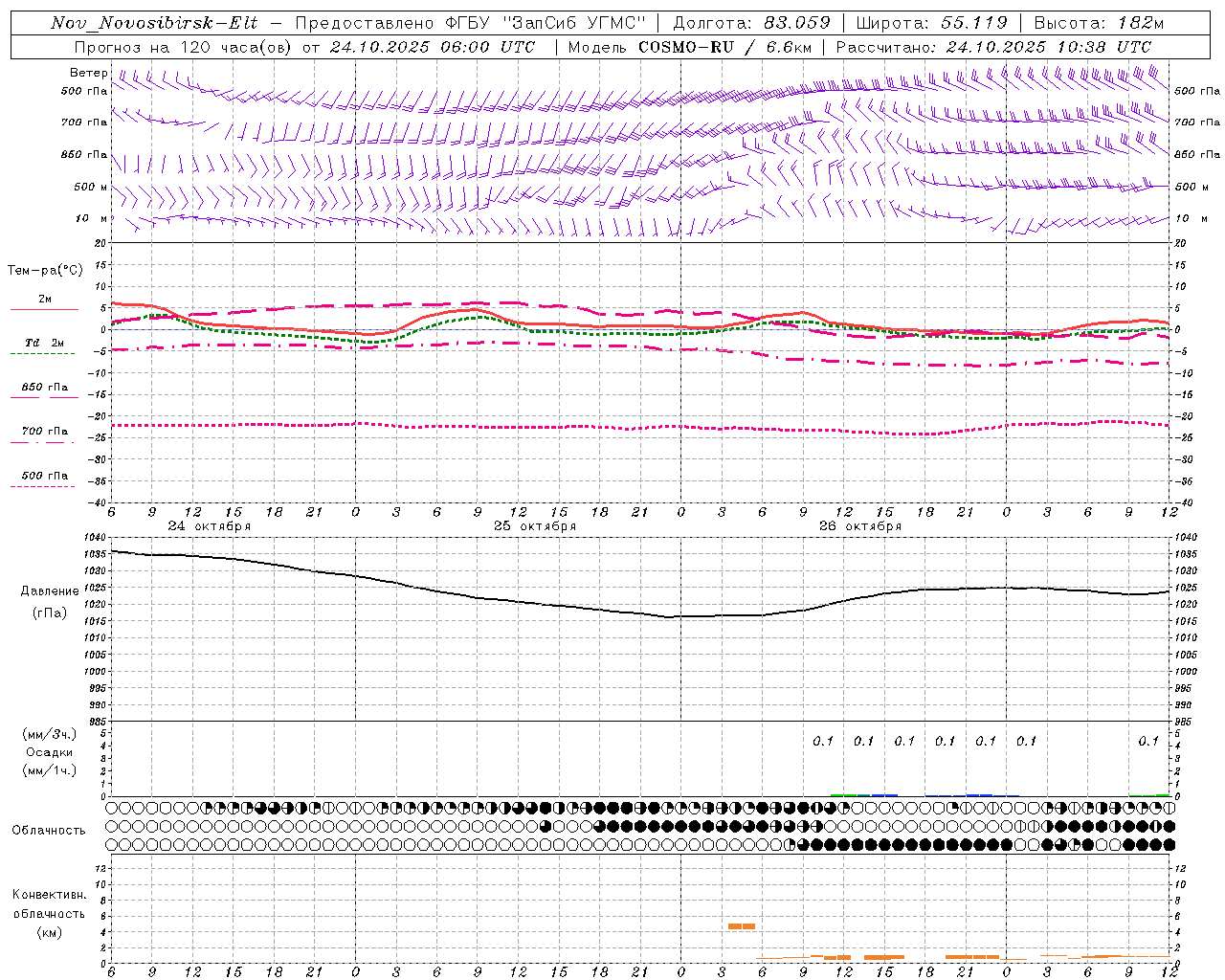The image size is (1225, 980).
Task: Click '-40' on the left temperature axis
Action: 99,502
